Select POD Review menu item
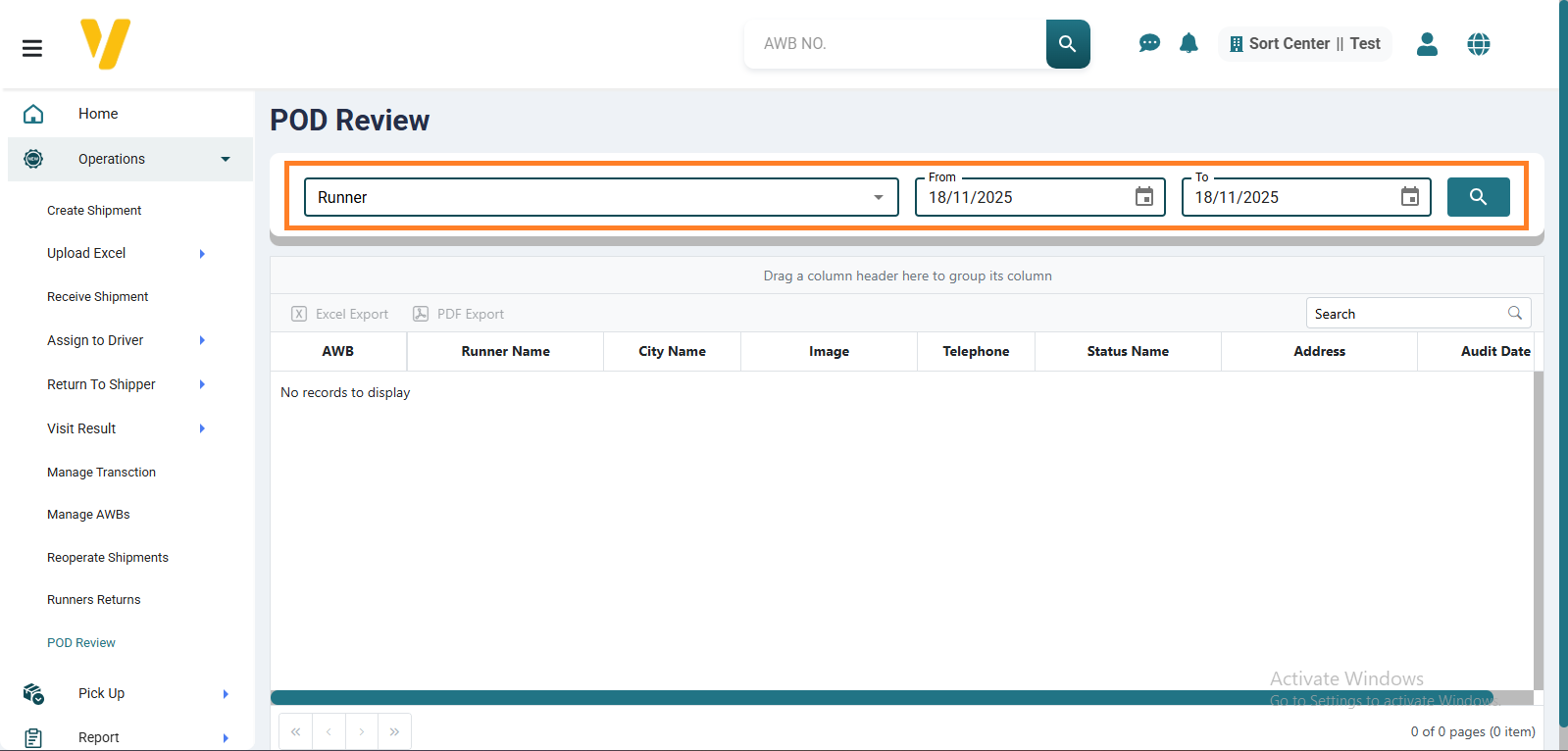Screen dimensions: 1568x751 coord(81,643)
